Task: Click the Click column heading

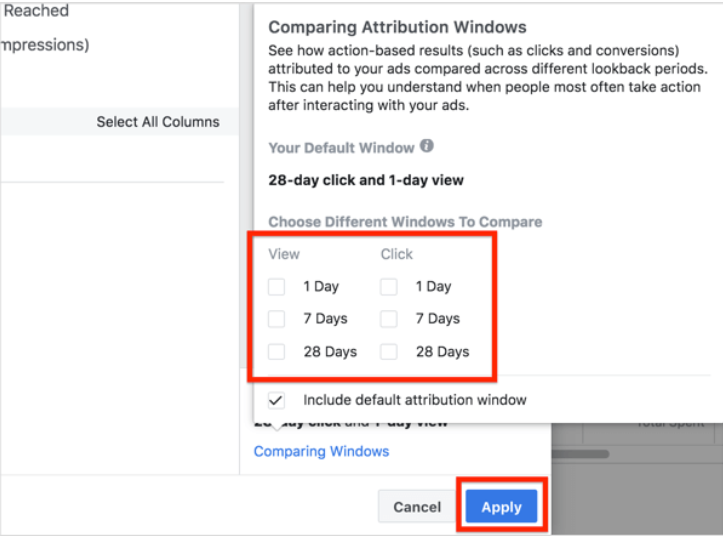Action: 396,254
